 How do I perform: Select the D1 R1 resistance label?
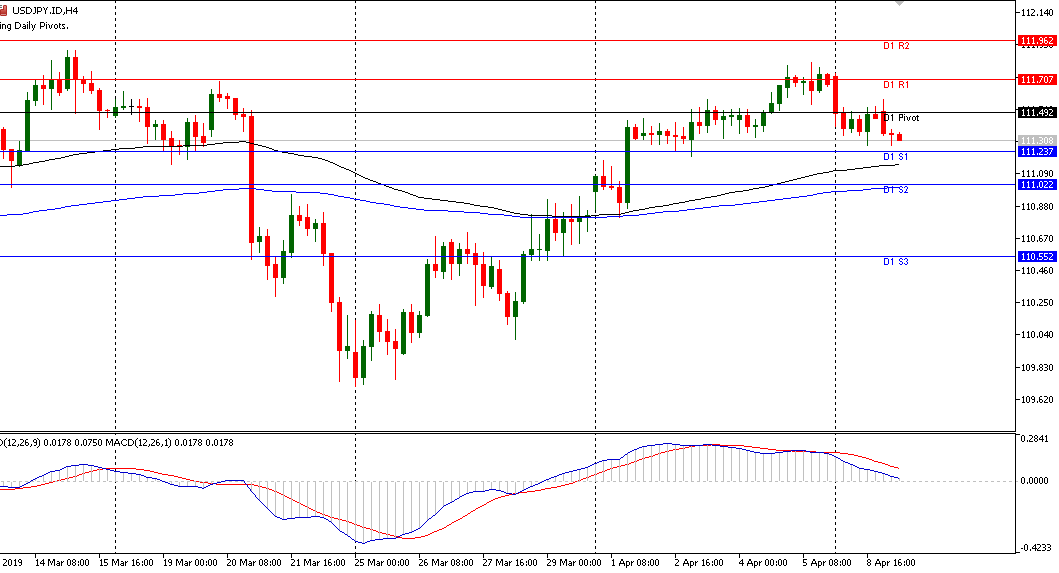(x=895, y=85)
